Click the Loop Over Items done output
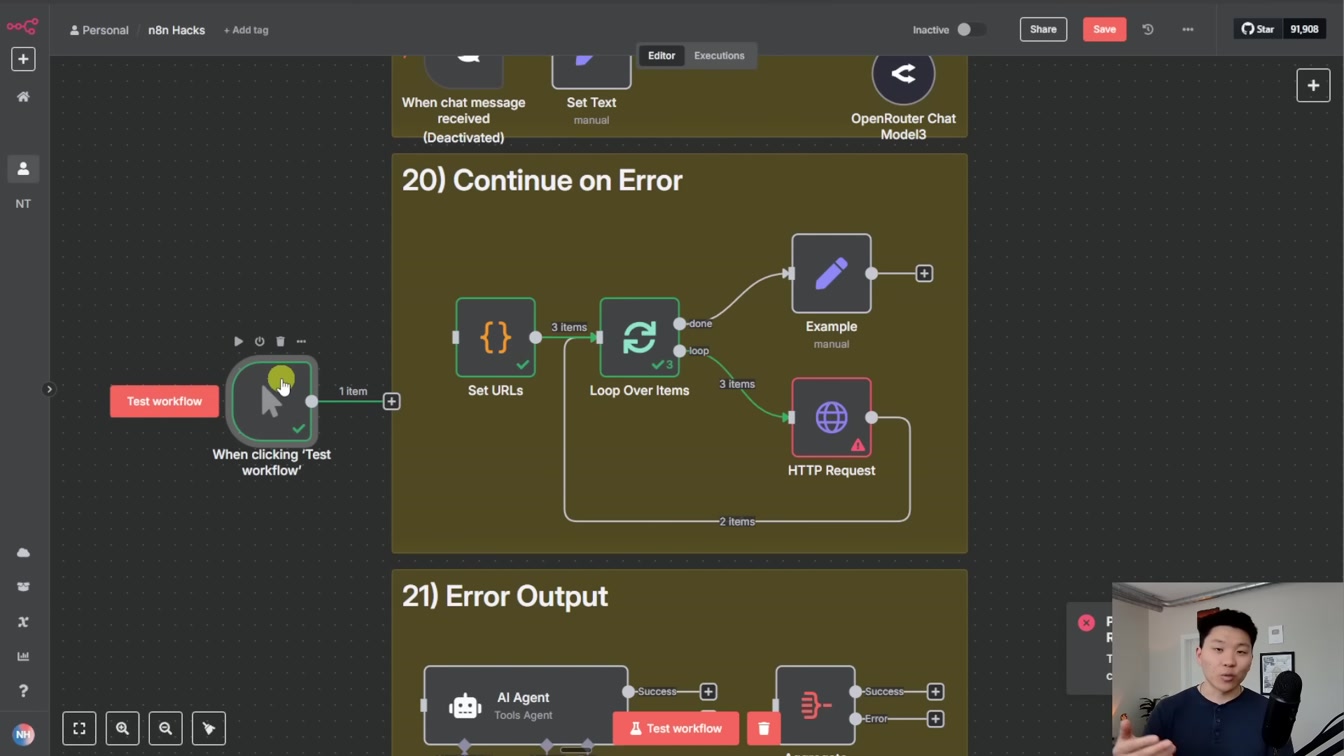The width and height of the screenshot is (1344, 756). click(680, 323)
